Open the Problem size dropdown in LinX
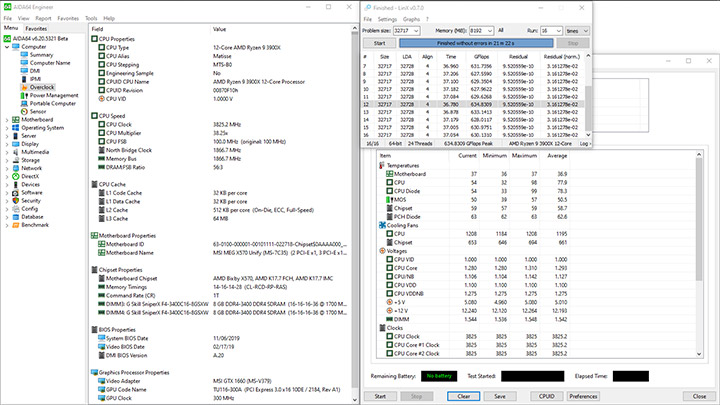Screen dimensions: 720x405 tap(416, 31)
